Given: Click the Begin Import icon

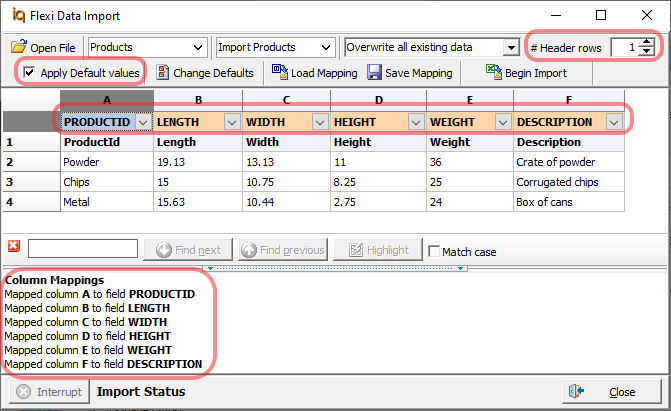Looking at the screenshot, I should [494, 72].
